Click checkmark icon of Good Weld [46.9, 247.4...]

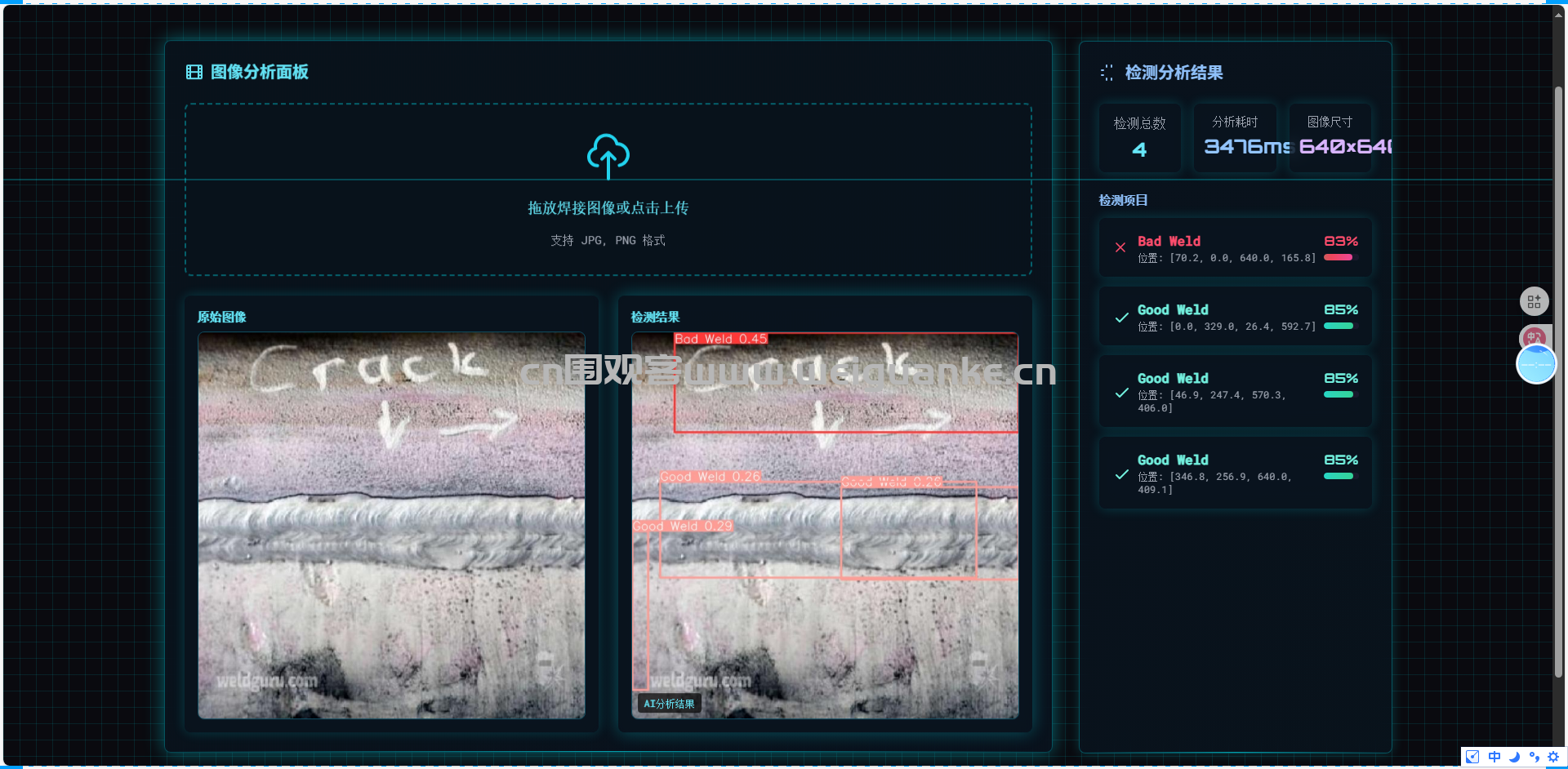pos(1122,393)
